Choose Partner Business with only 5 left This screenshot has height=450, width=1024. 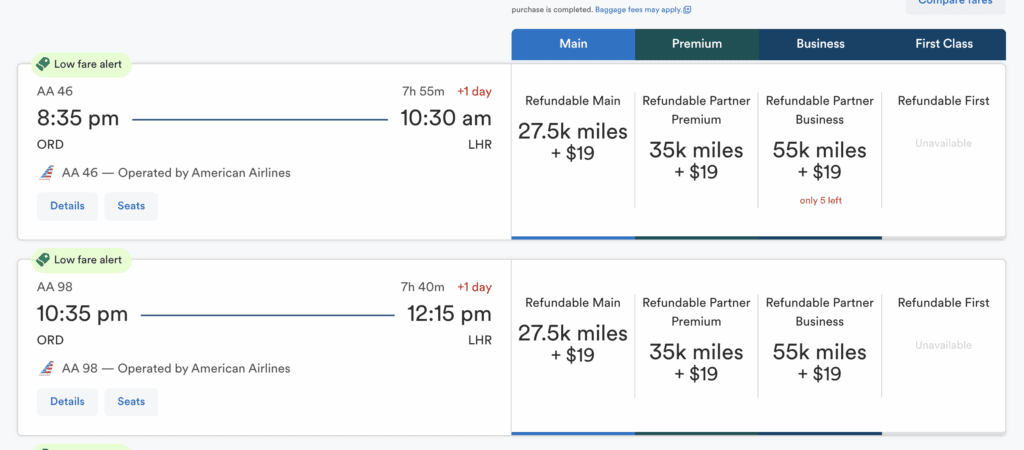820,150
